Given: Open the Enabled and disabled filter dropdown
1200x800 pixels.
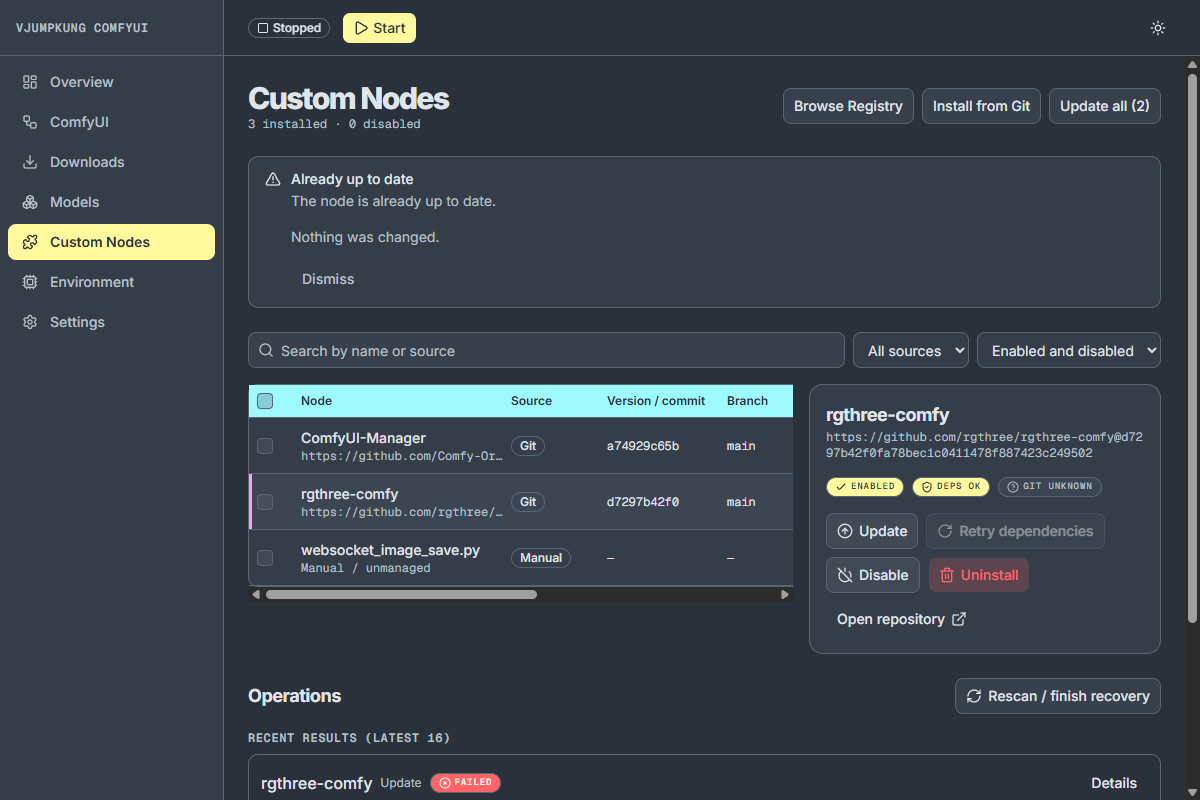Looking at the screenshot, I should pos(1069,351).
